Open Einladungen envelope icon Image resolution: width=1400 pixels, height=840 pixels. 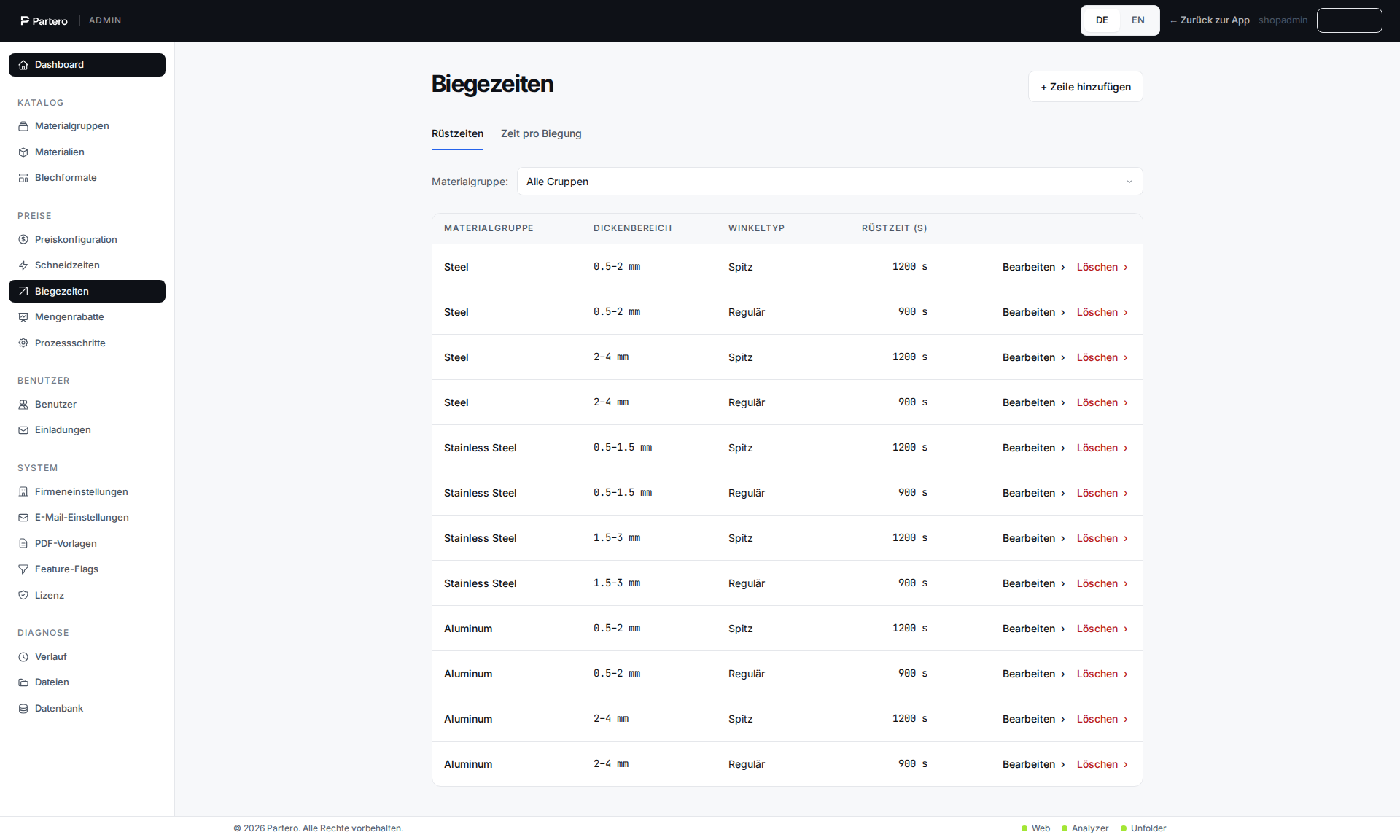pyautogui.click(x=23, y=430)
